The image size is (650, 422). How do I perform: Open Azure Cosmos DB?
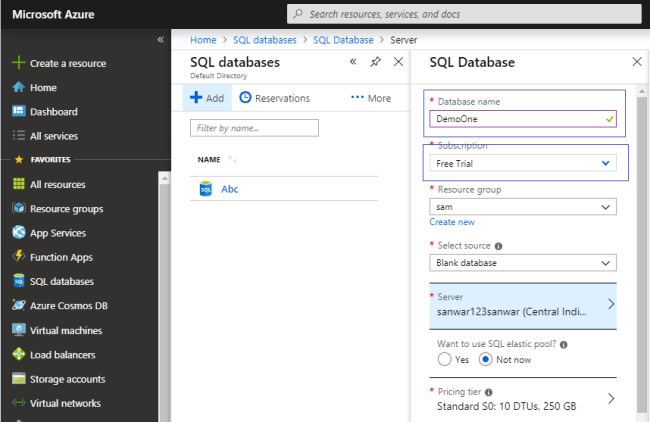tap(69, 306)
